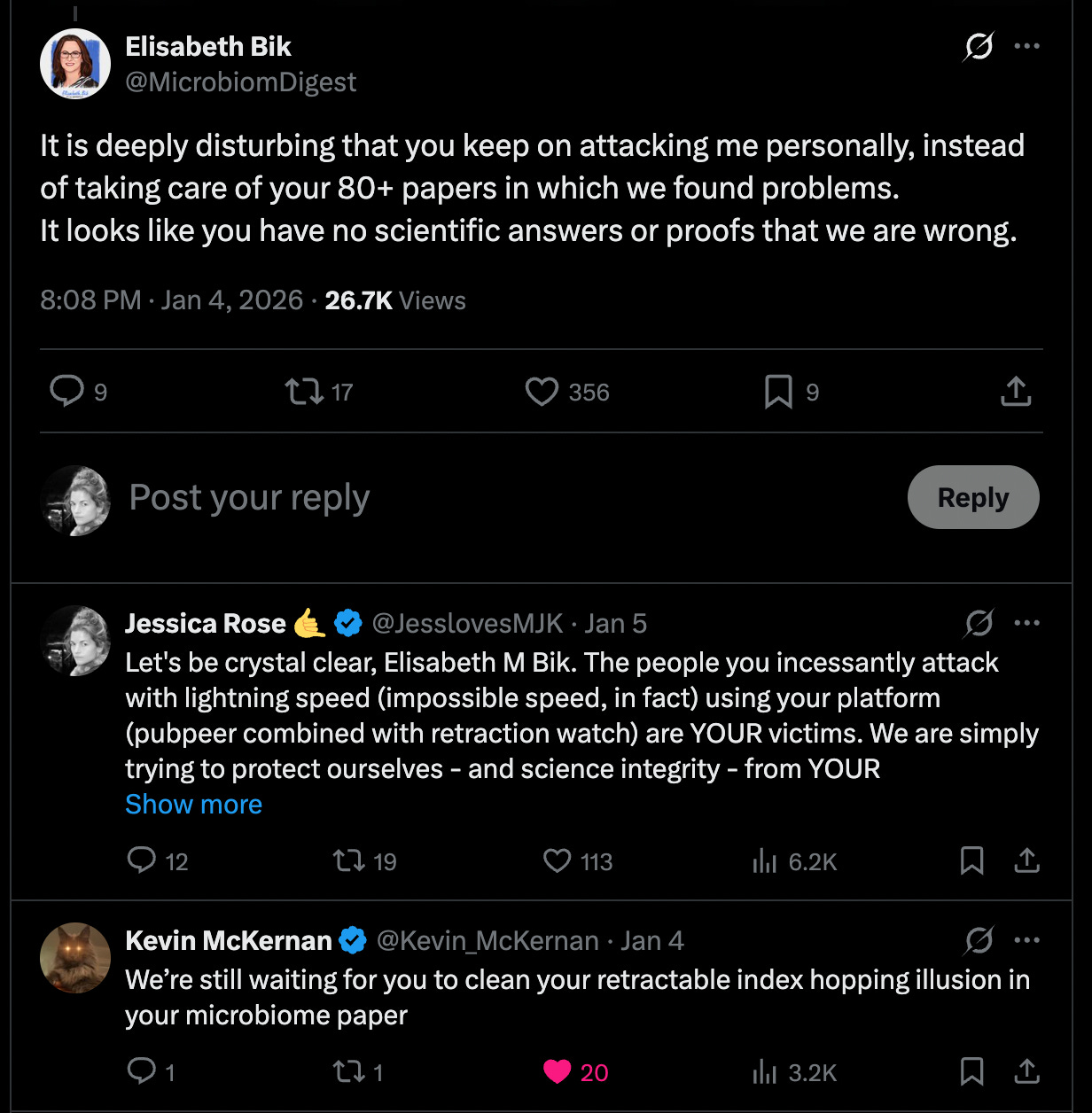Viewport: 1092px width, 1113px height.
Task: Click the Reply button
Action: pyautogui.click(x=973, y=497)
